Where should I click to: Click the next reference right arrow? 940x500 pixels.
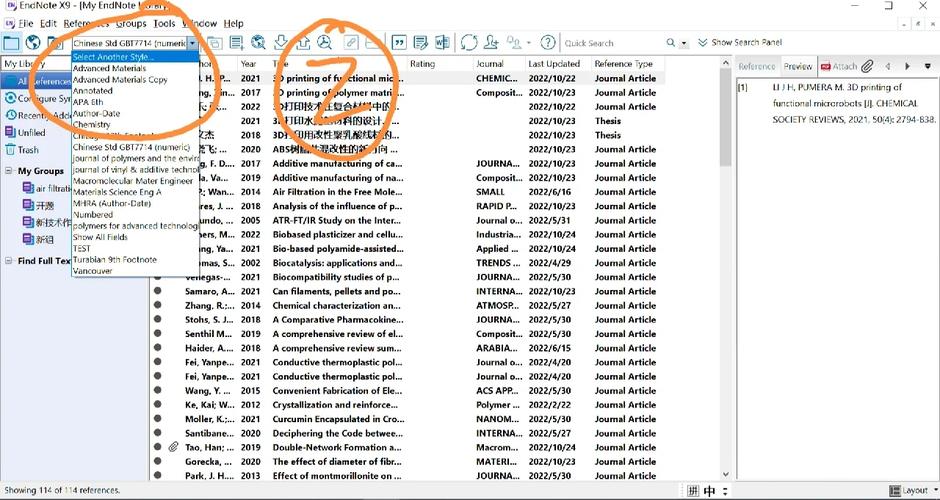click(908, 66)
